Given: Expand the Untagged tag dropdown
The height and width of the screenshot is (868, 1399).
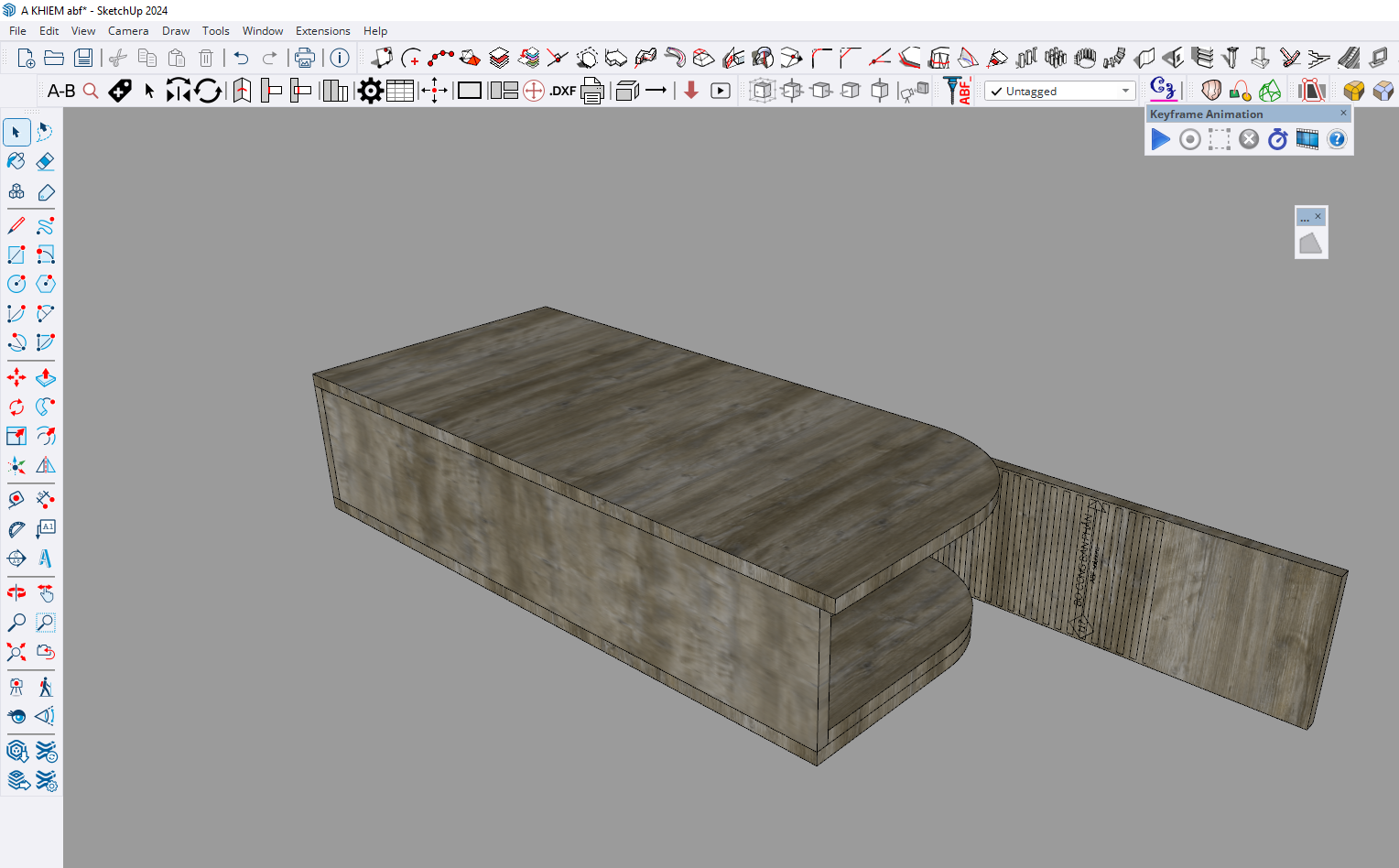Looking at the screenshot, I should point(1125,91).
